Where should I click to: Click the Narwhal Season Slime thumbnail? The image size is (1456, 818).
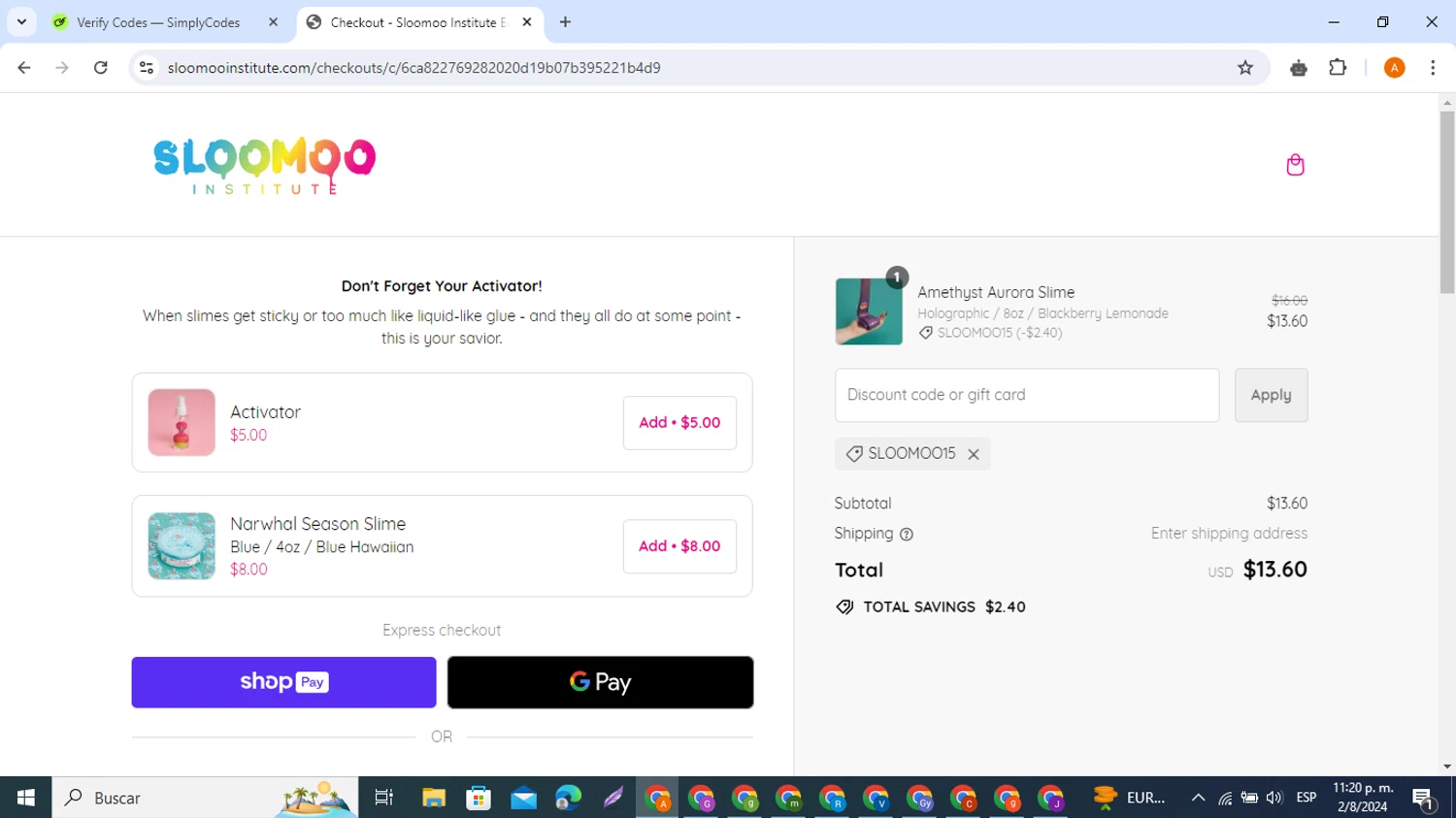(x=182, y=546)
